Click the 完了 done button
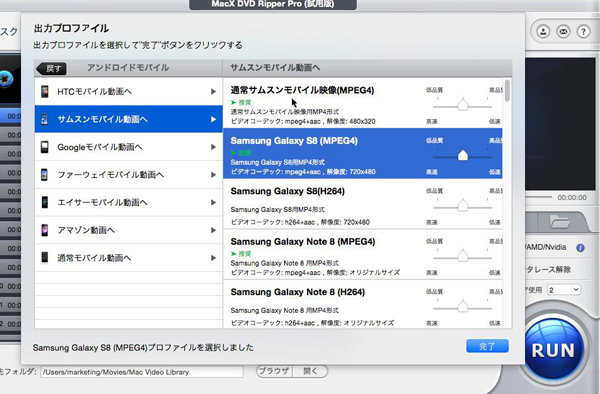This screenshot has width=600, height=394. pos(487,346)
